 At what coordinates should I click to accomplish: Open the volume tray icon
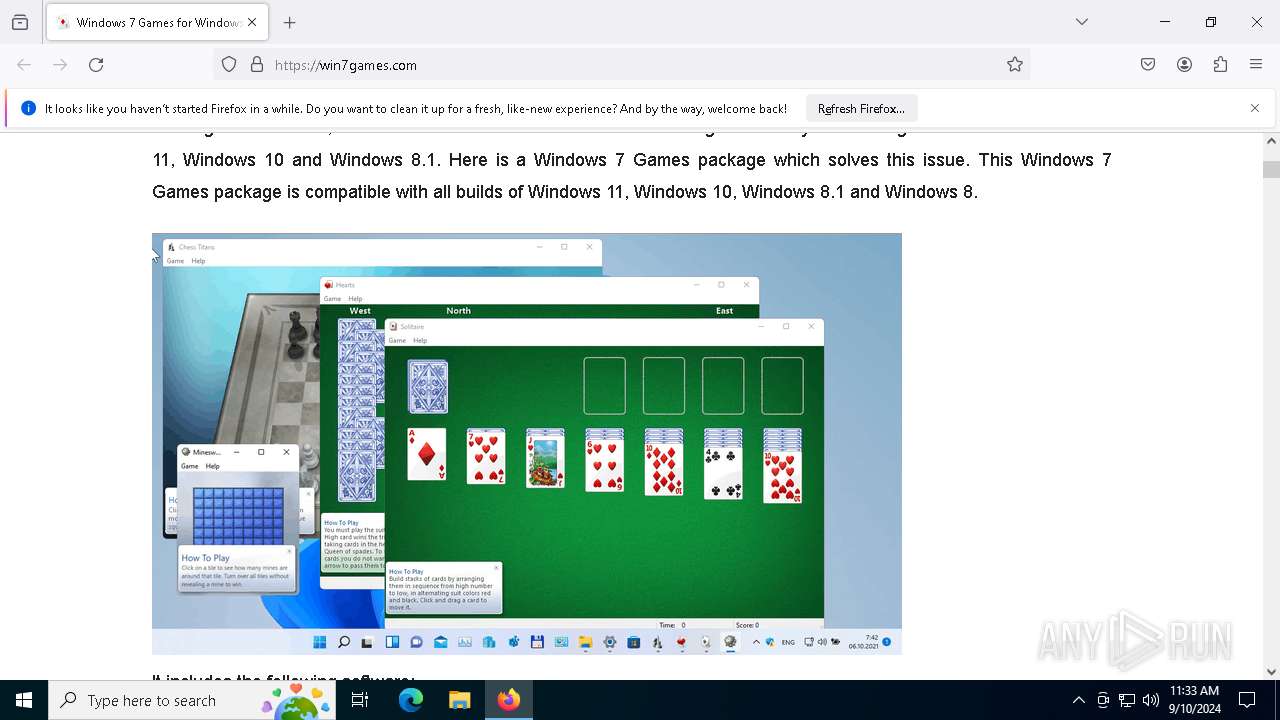click(x=1151, y=700)
